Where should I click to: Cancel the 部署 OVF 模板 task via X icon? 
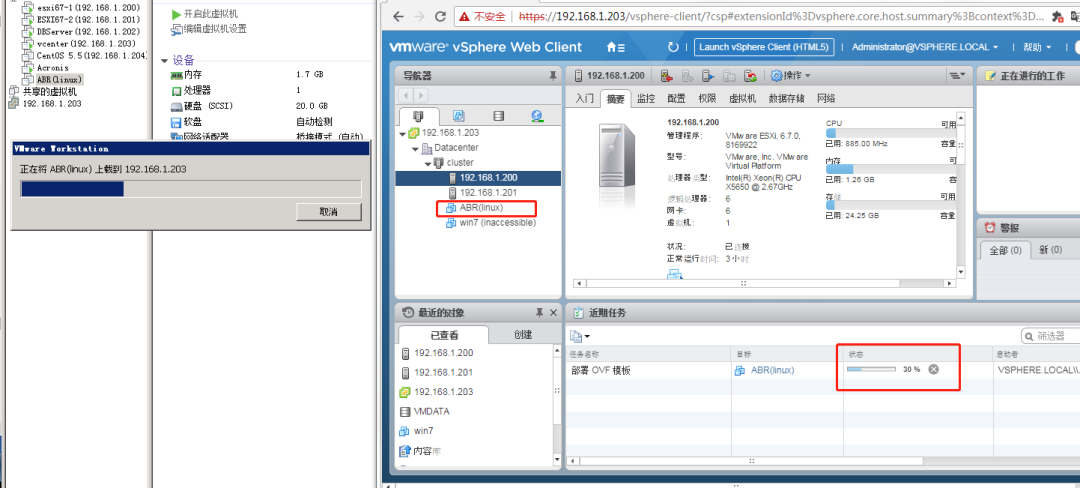(933, 370)
